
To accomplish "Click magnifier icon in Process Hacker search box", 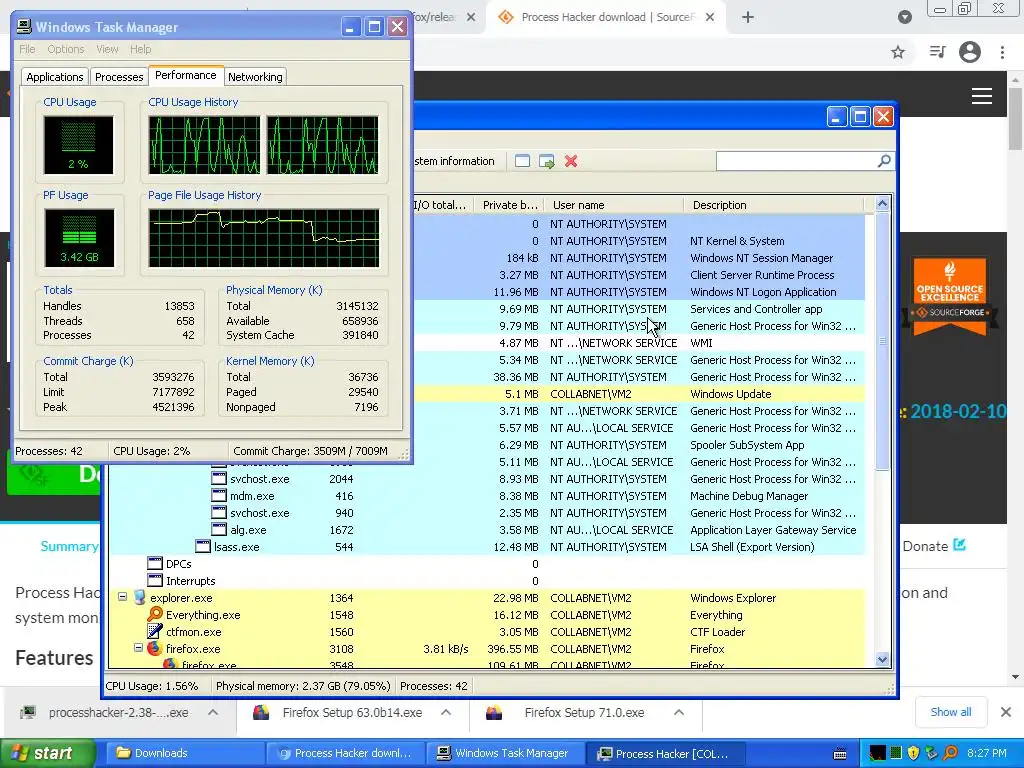I will coord(884,161).
